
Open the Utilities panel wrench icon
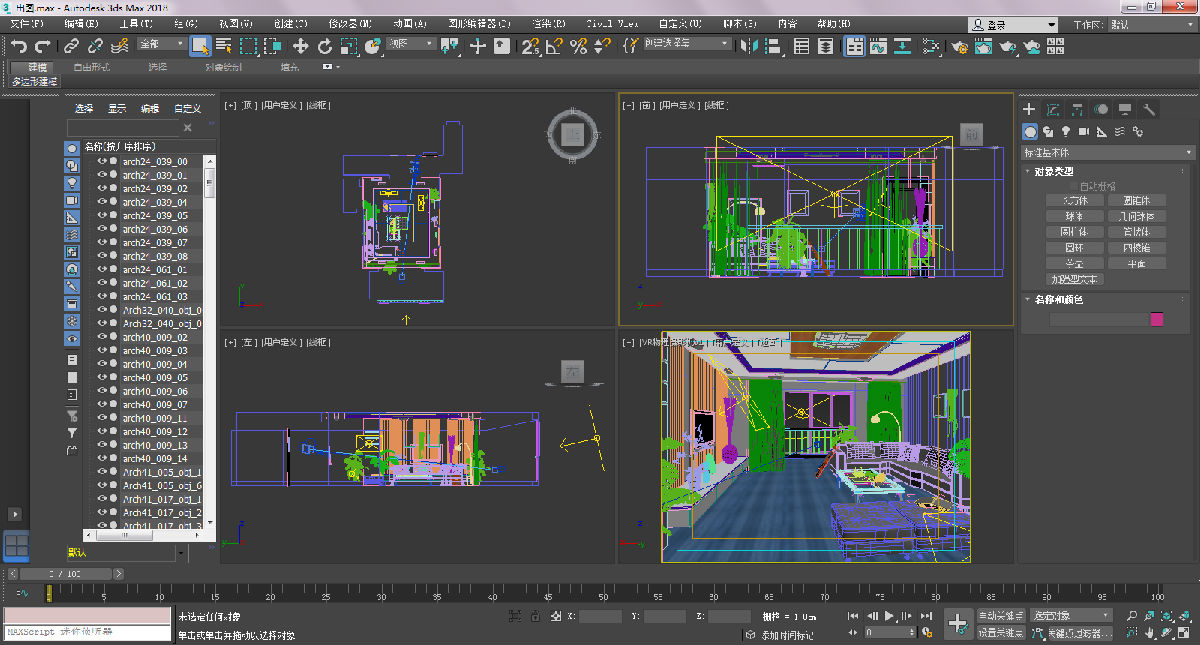point(1150,109)
